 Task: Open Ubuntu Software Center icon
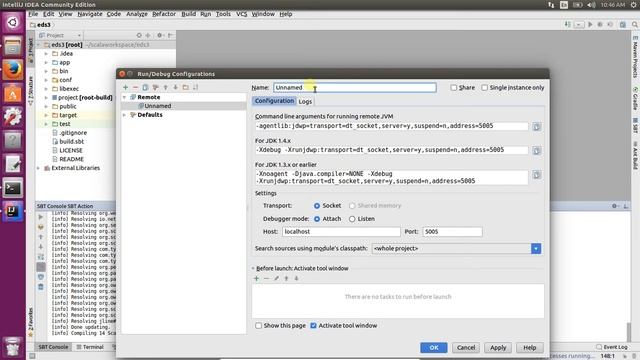tap(13, 93)
